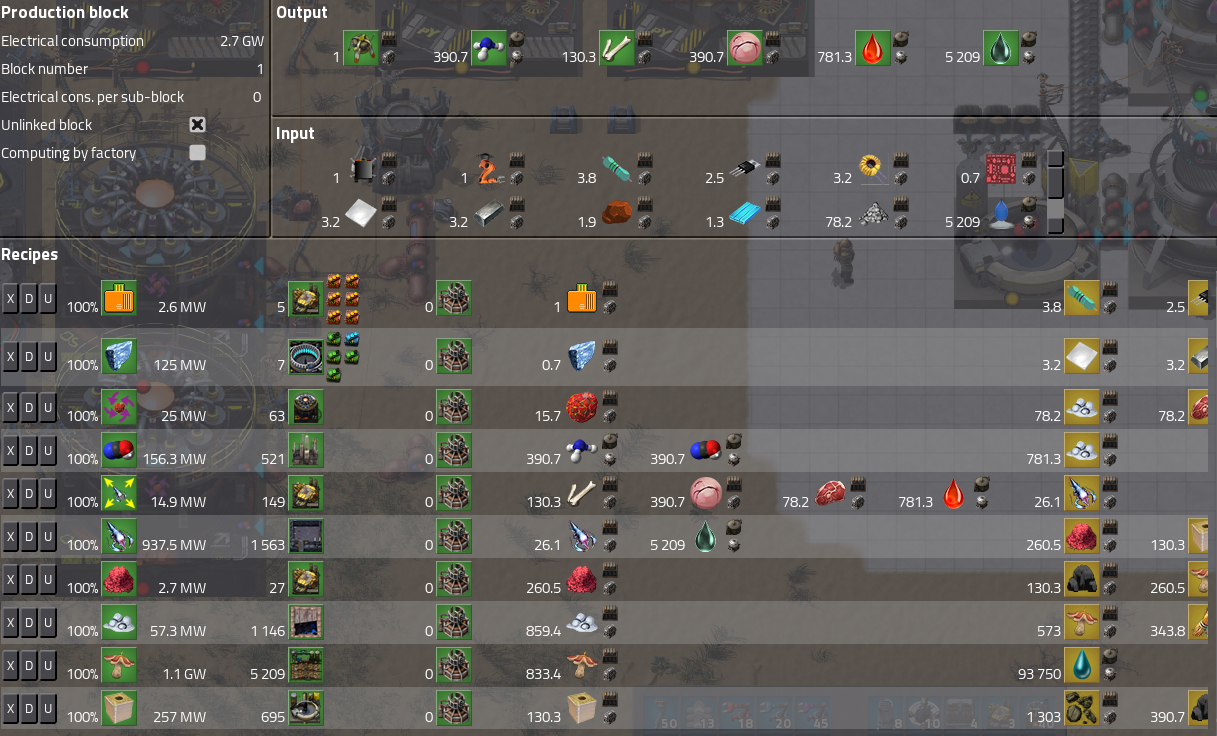Click the yellow coil item in Input panel
1217x736 pixels.
pos(874,169)
